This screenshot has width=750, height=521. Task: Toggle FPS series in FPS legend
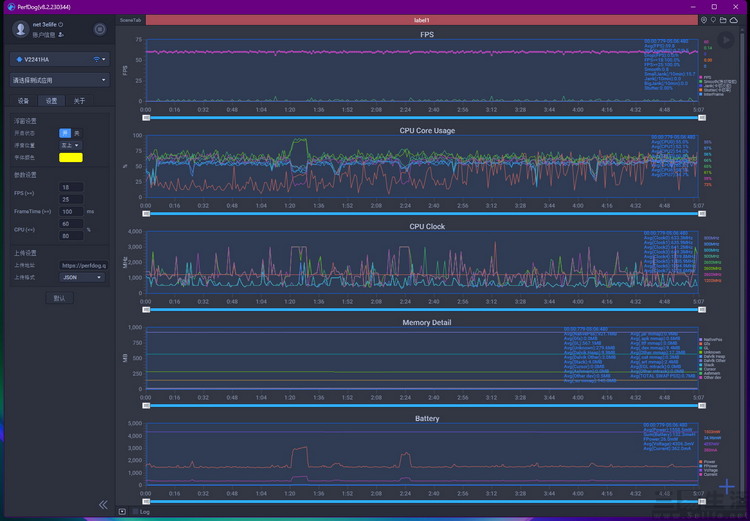point(705,78)
